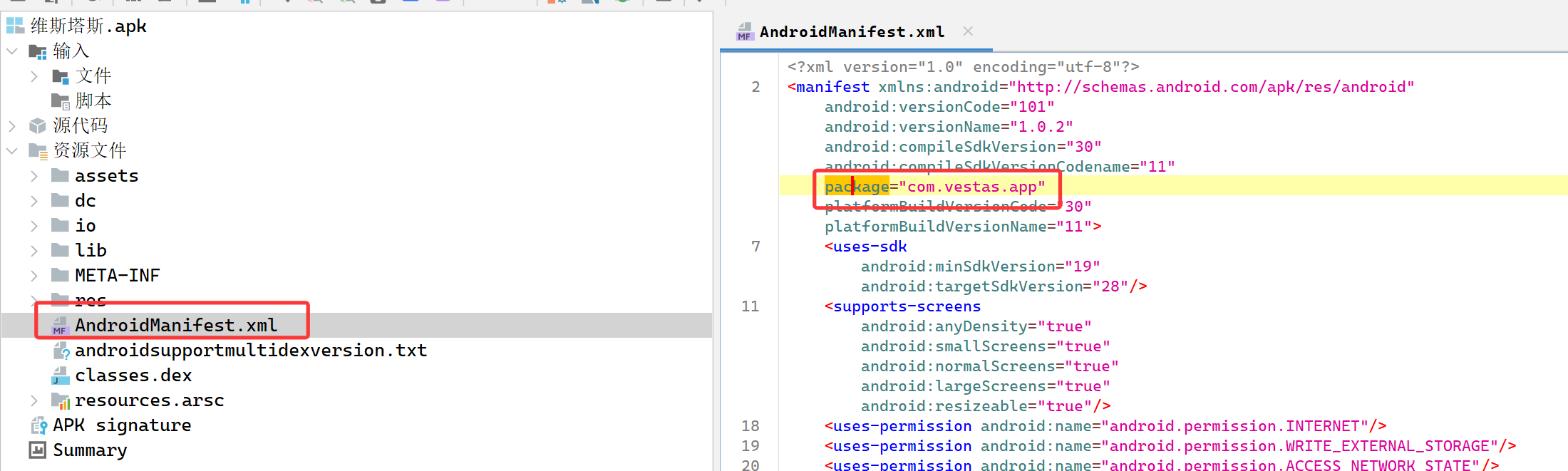Click the android:minSdkVersion="19" line
The width and height of the screenshot is (1568, 471).
click(981, 266)
